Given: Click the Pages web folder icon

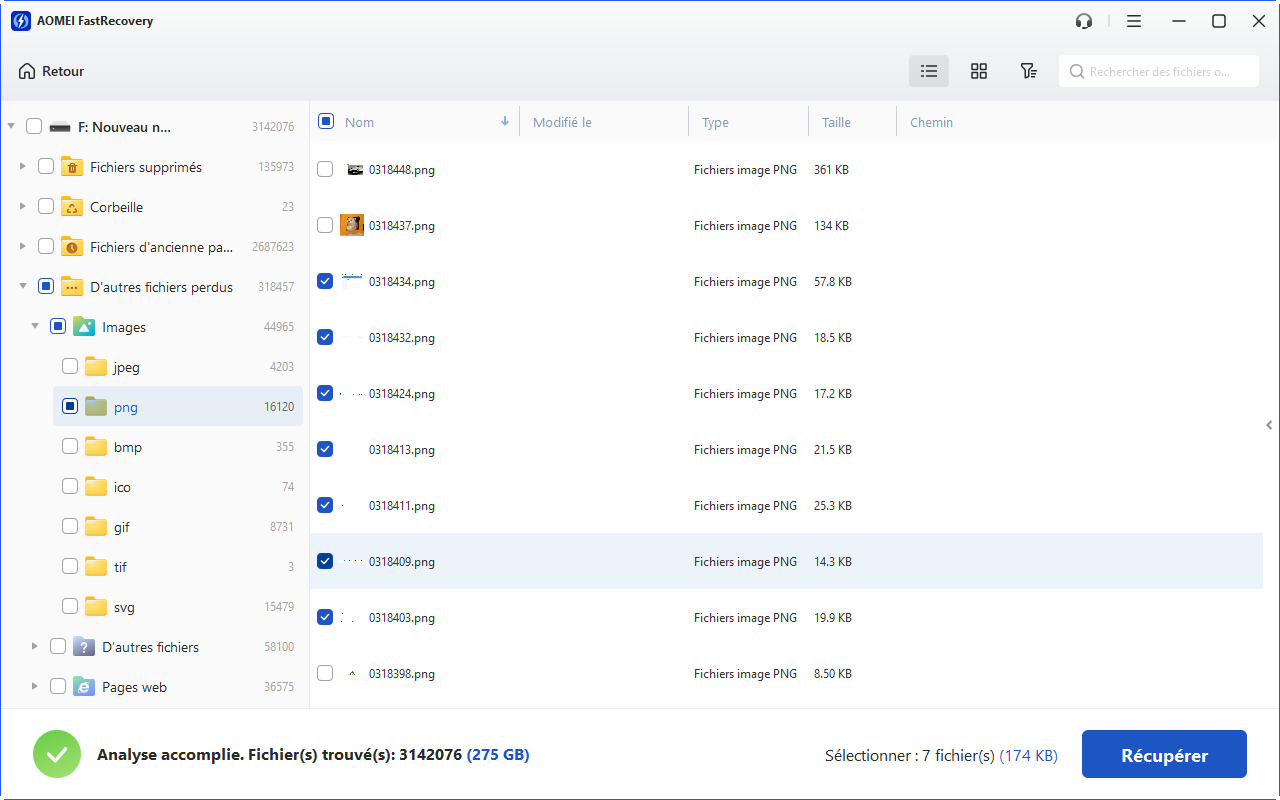Looking at the screenshot, I should (x=84, y=687).
